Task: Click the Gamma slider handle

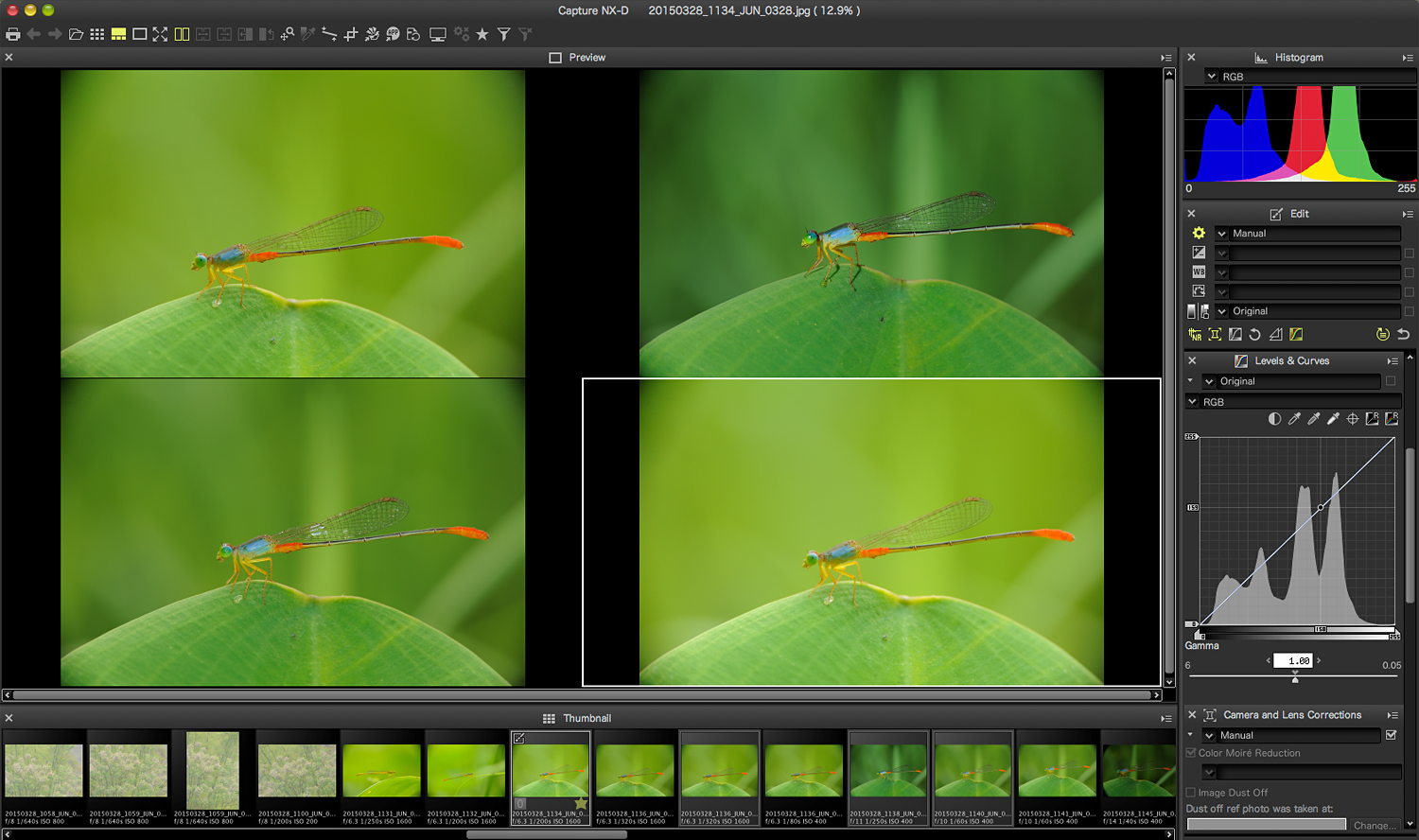Action: pyautogui.click(x=1295, y=679)
